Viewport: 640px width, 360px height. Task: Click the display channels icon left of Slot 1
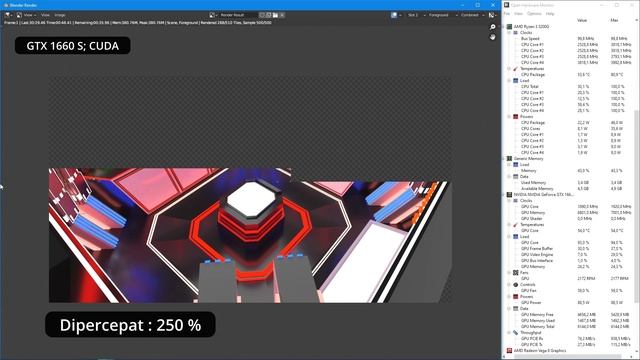394,15
